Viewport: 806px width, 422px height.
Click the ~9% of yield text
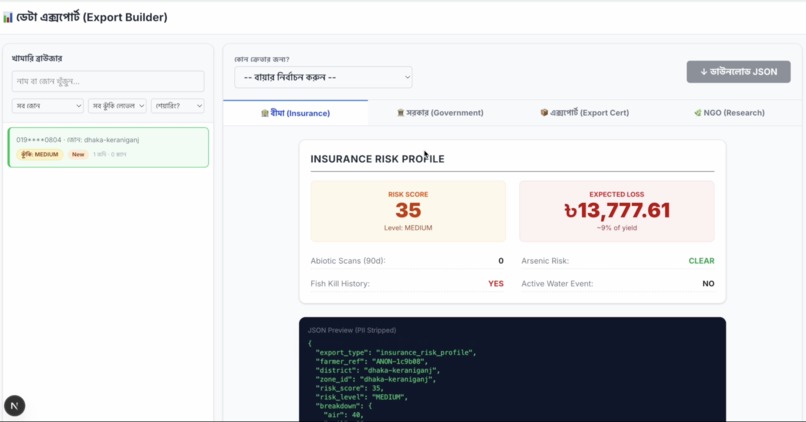pyautogui.click(x=617, y=228)
